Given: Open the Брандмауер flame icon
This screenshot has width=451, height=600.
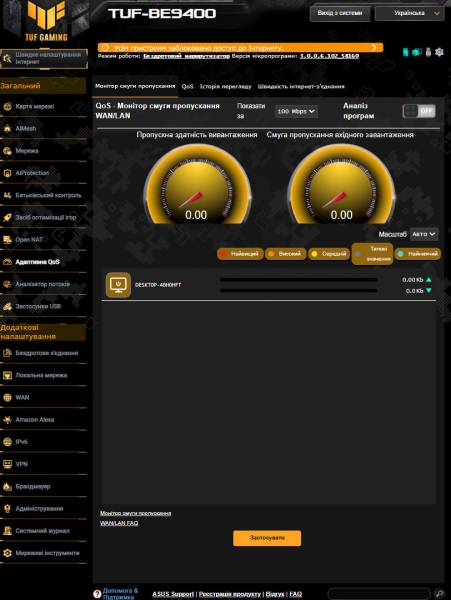Looking at the screenshot, I should click(x=7, y=486).
